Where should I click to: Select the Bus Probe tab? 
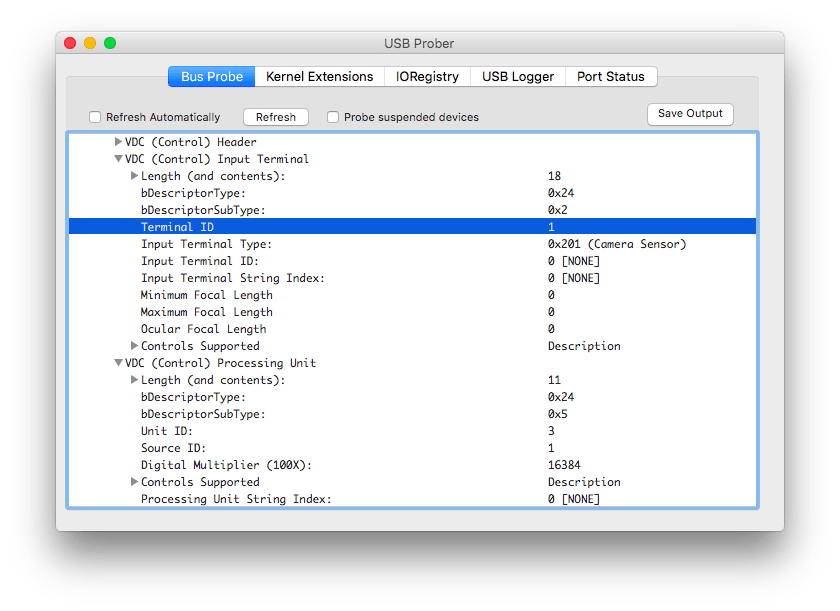tap(212, 77)
